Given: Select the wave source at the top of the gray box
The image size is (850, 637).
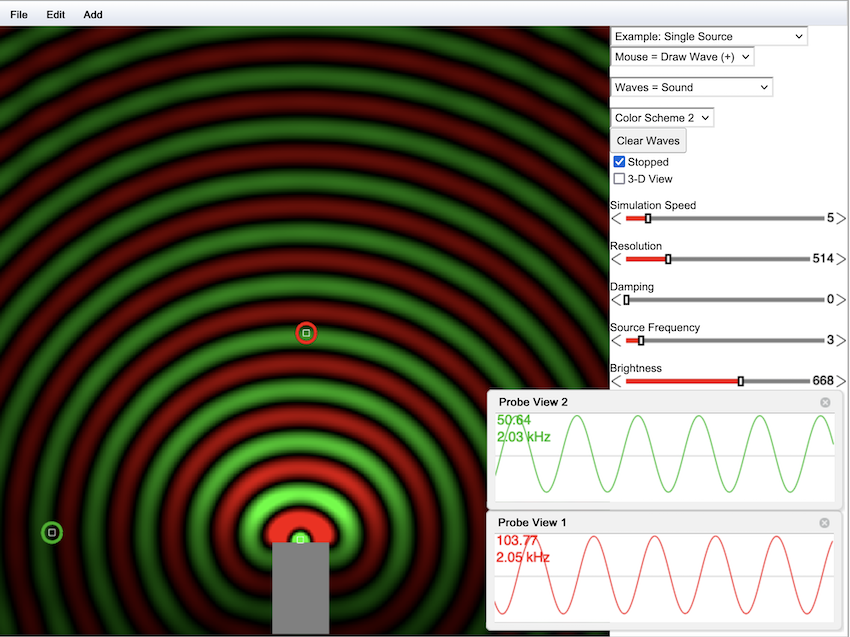Looking at the screenshot, I should pos(299,539).
